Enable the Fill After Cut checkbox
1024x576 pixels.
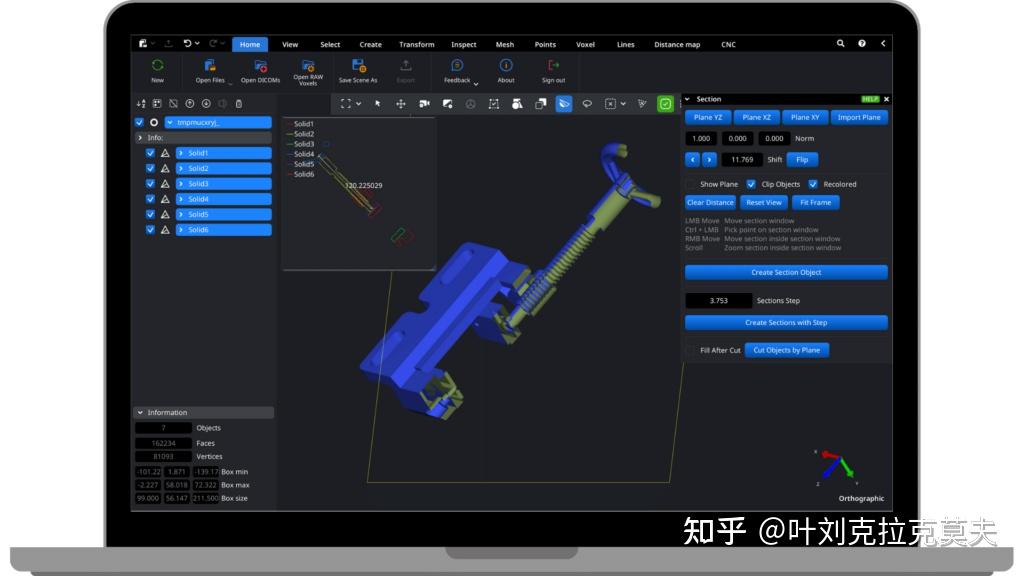click(x=690, y=350)
